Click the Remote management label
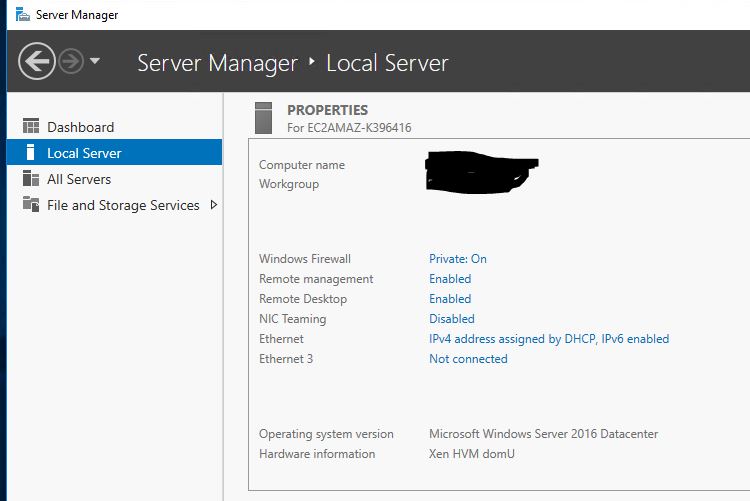 coord(316,279)
